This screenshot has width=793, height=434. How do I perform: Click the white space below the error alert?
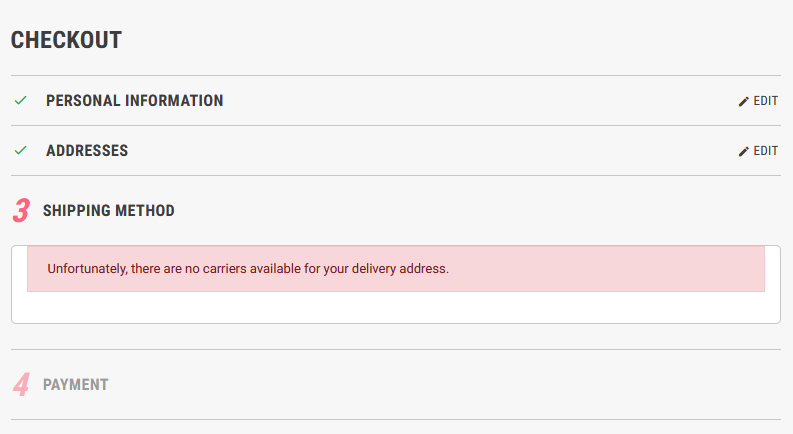click(x=395, y=307)
